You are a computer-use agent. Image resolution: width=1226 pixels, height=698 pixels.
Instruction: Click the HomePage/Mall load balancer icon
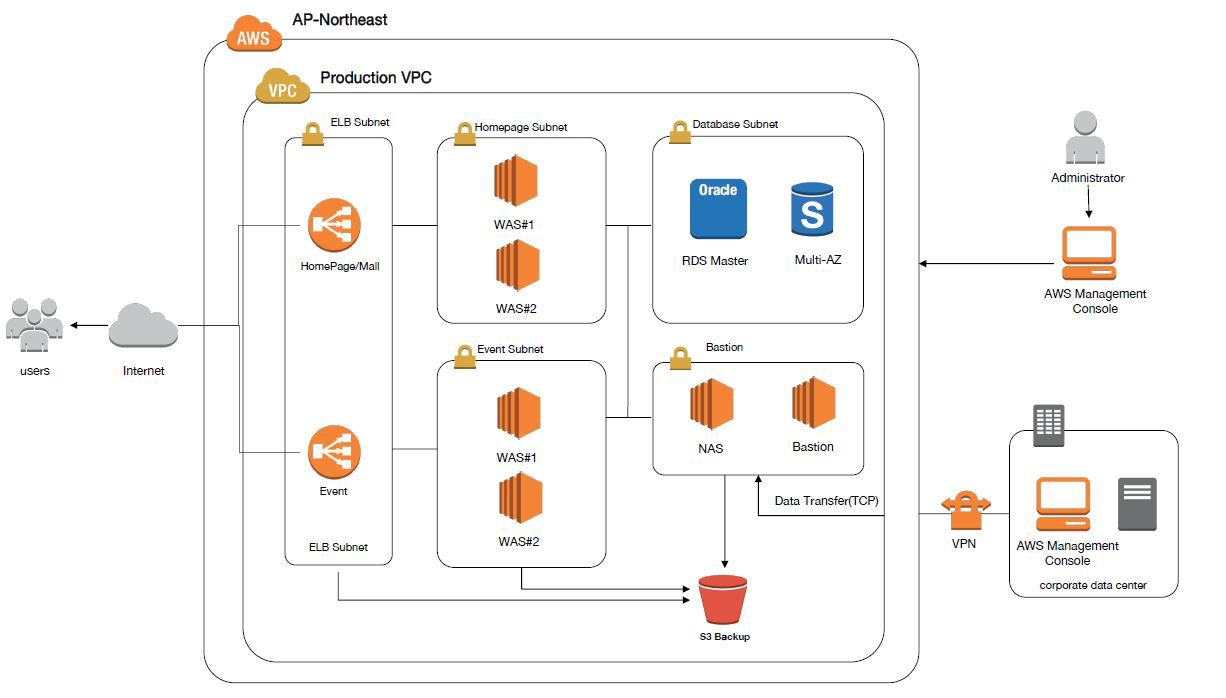click(335, 225)
